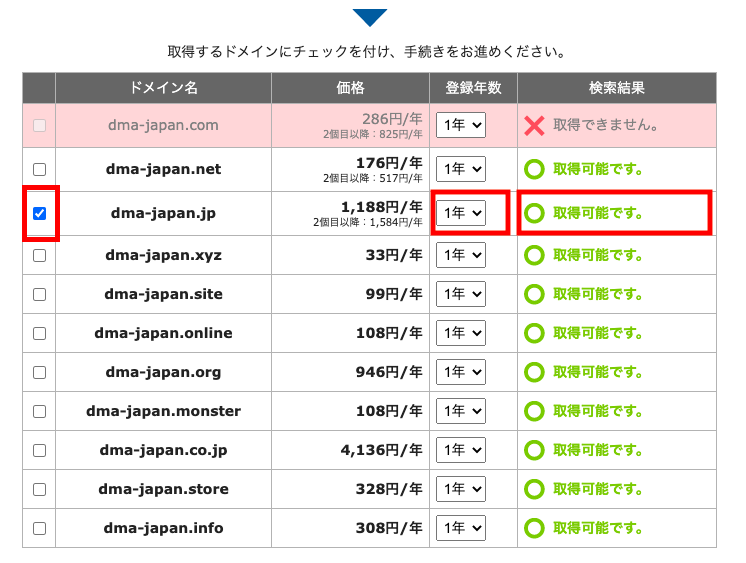This screenshot has width=746, height=563.
Task: Tick the dma-japan.xyz domain checkbox
Action: click(39, 255)
